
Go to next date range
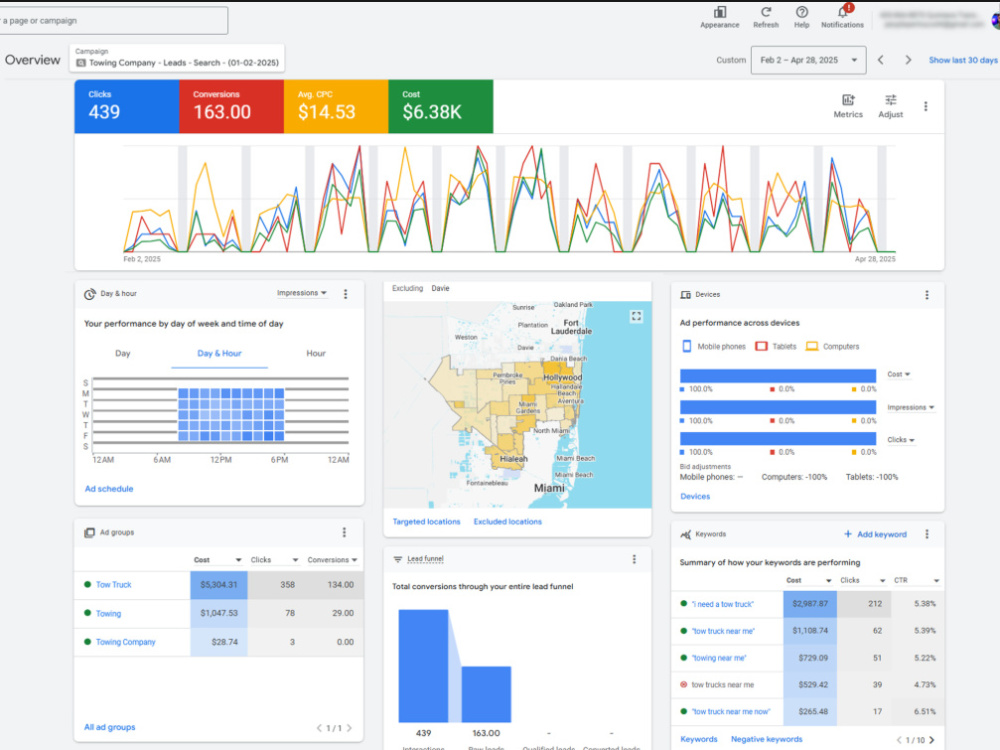(x=908, y=60)
